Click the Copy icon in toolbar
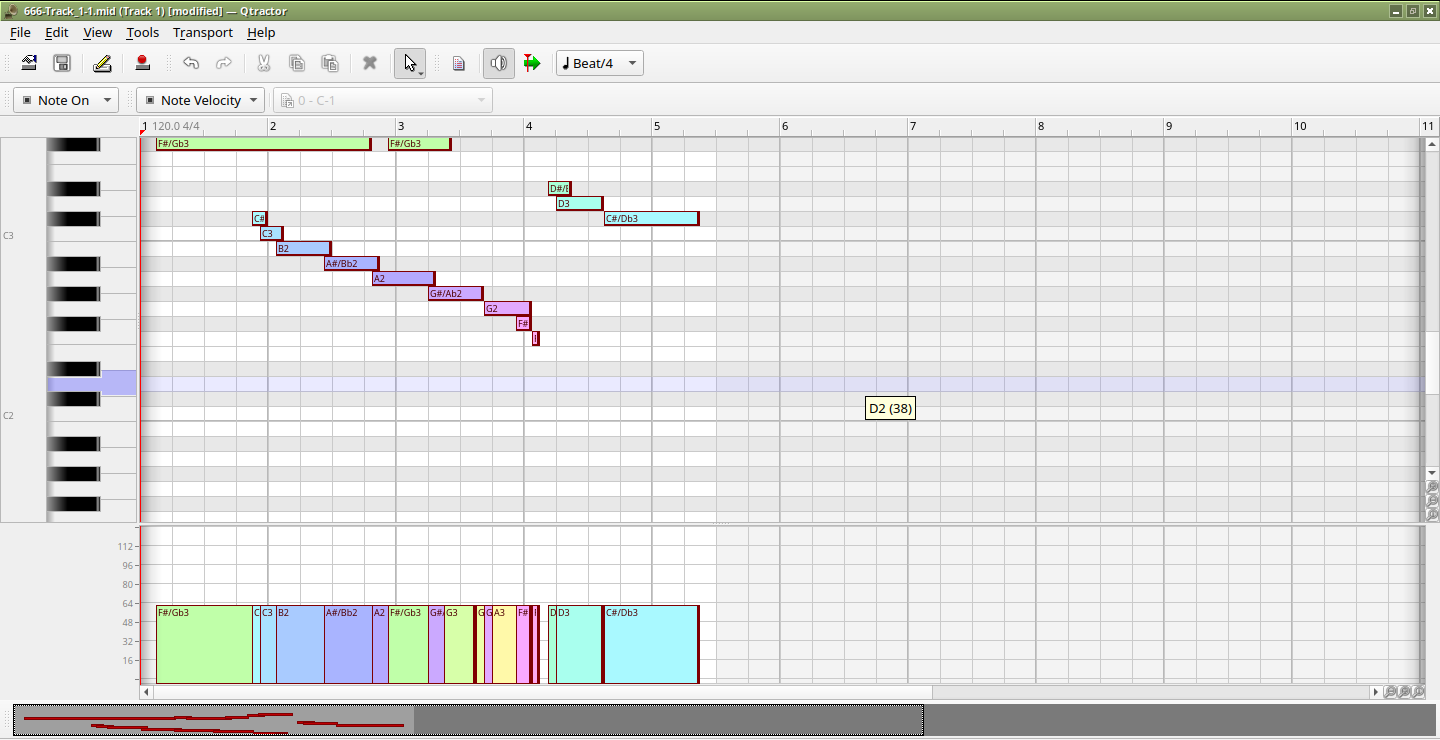 click(x=297, y=63)
